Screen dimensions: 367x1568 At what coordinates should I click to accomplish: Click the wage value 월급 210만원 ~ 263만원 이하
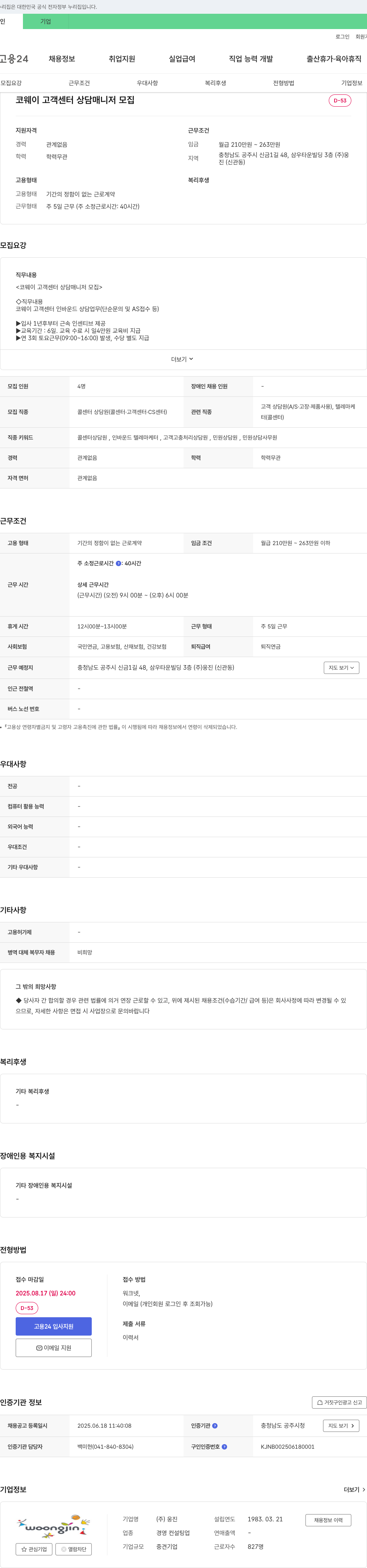(295, 543)
